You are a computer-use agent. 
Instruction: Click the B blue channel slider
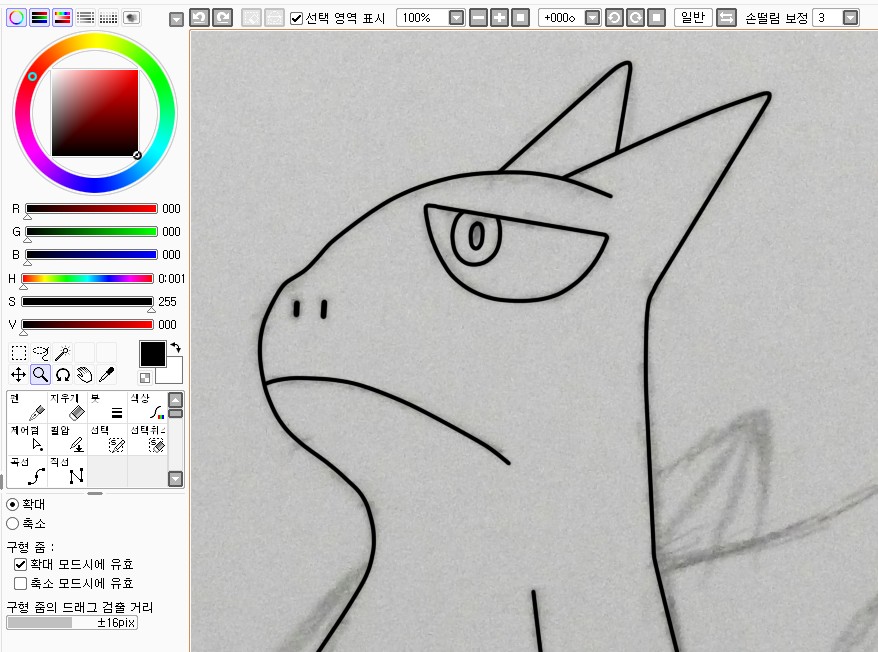click(91, 255)
